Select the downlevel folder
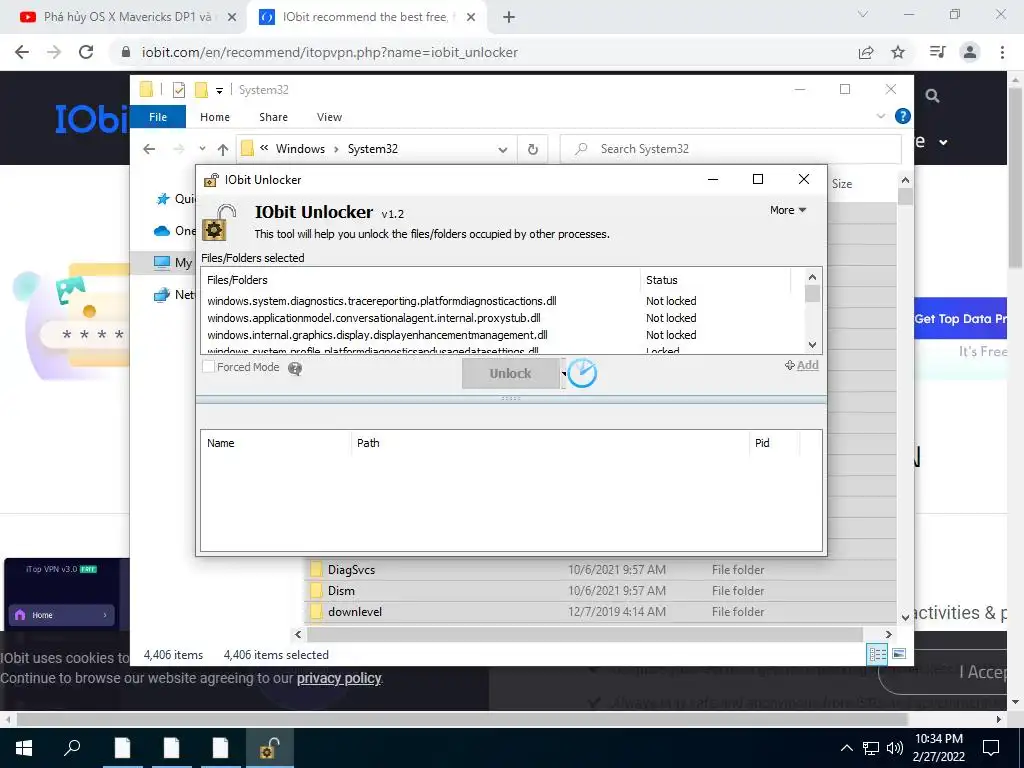 point(355,612)
